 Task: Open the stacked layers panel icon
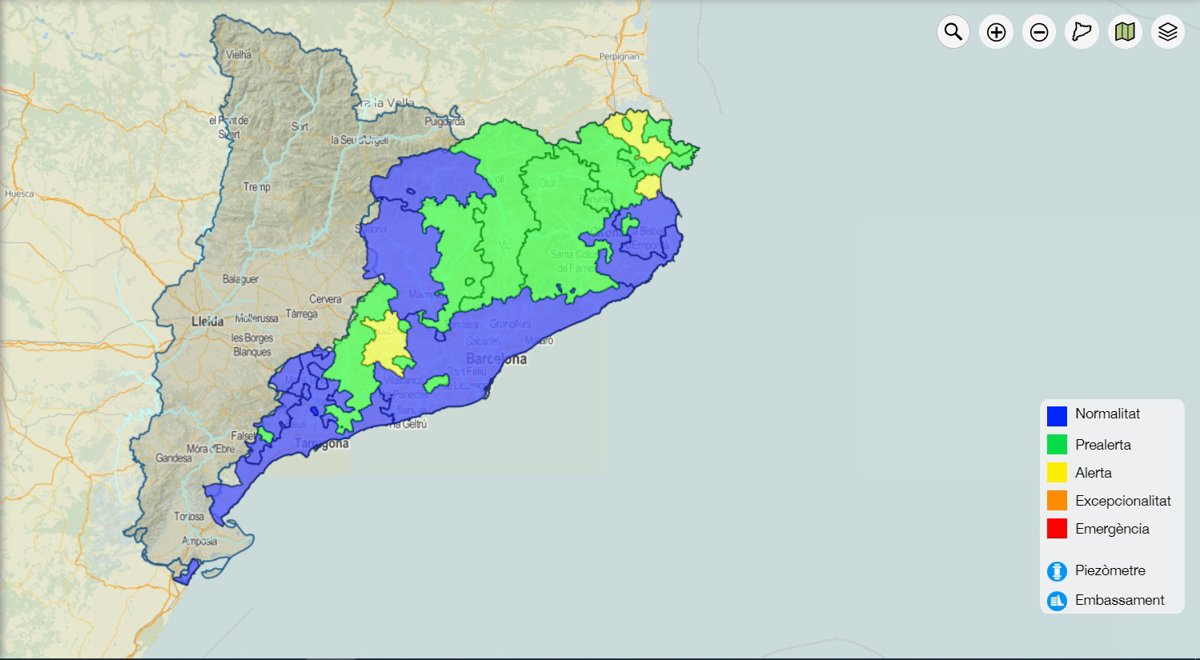click(x=1168, y=32)
